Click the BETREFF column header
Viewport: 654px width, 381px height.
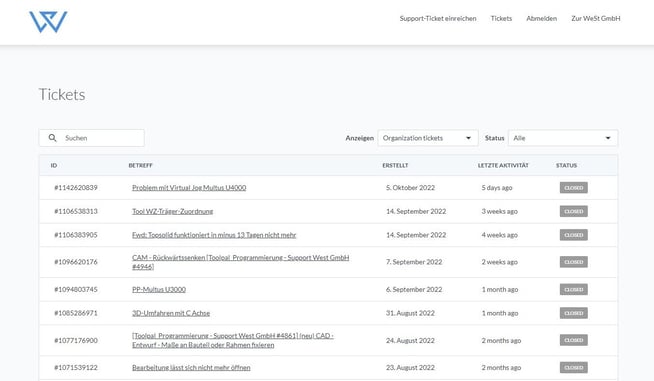pyautogui.click(x=141, y=166)
